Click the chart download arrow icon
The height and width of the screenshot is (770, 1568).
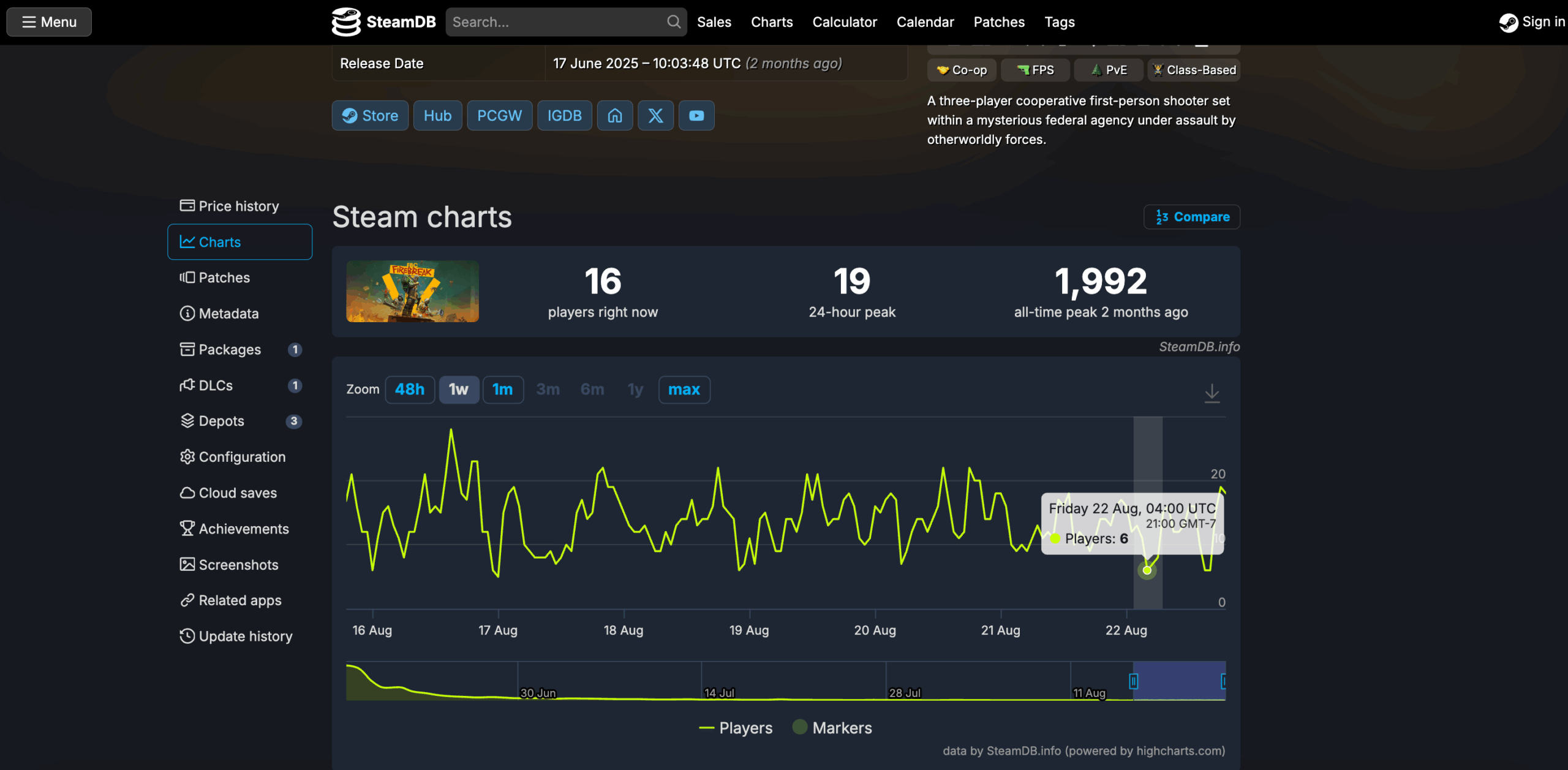tap(1212, 393)
